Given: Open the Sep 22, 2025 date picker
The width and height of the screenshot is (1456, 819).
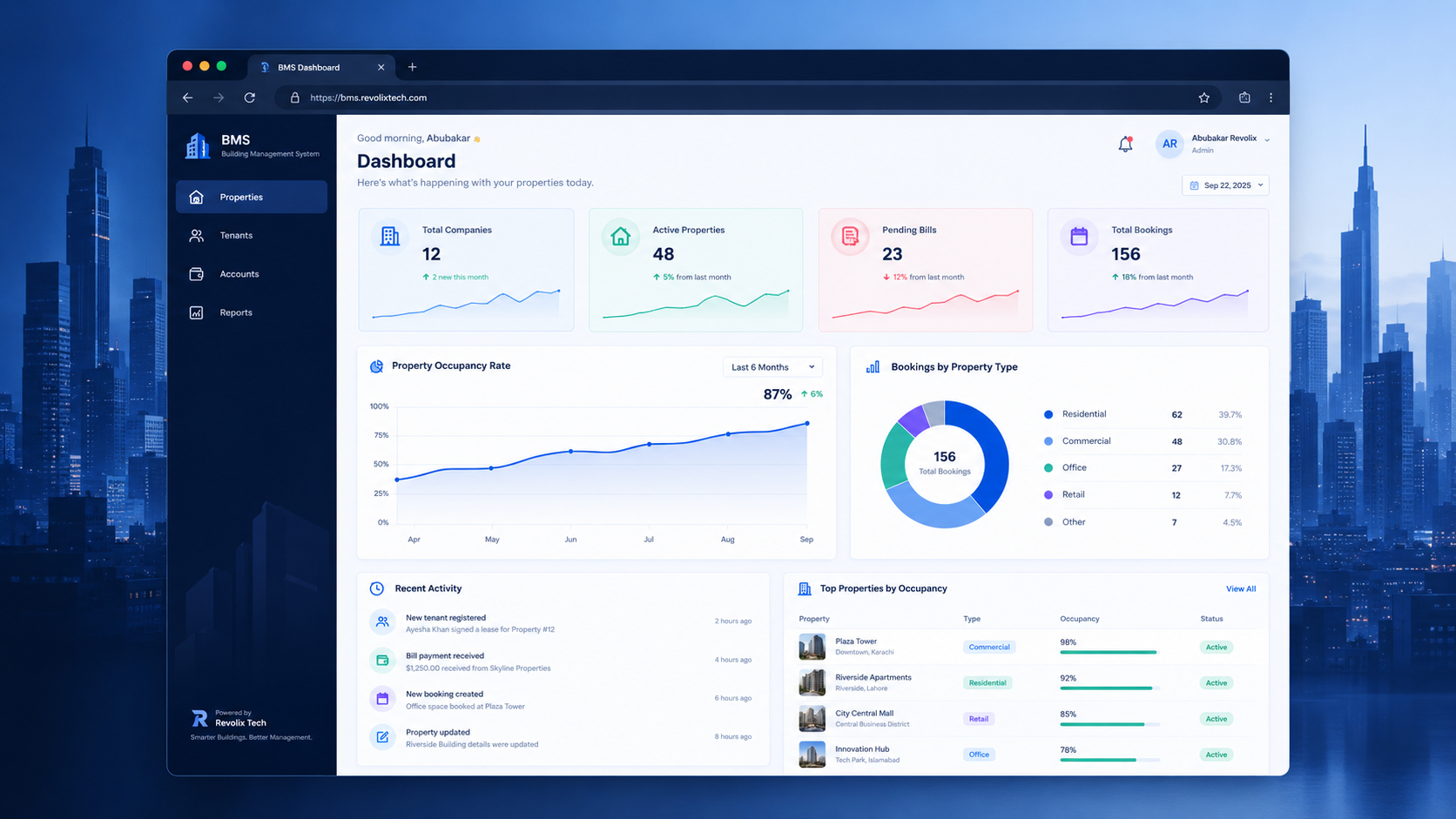Looking at the screenshot, I should coord(1225,185).
